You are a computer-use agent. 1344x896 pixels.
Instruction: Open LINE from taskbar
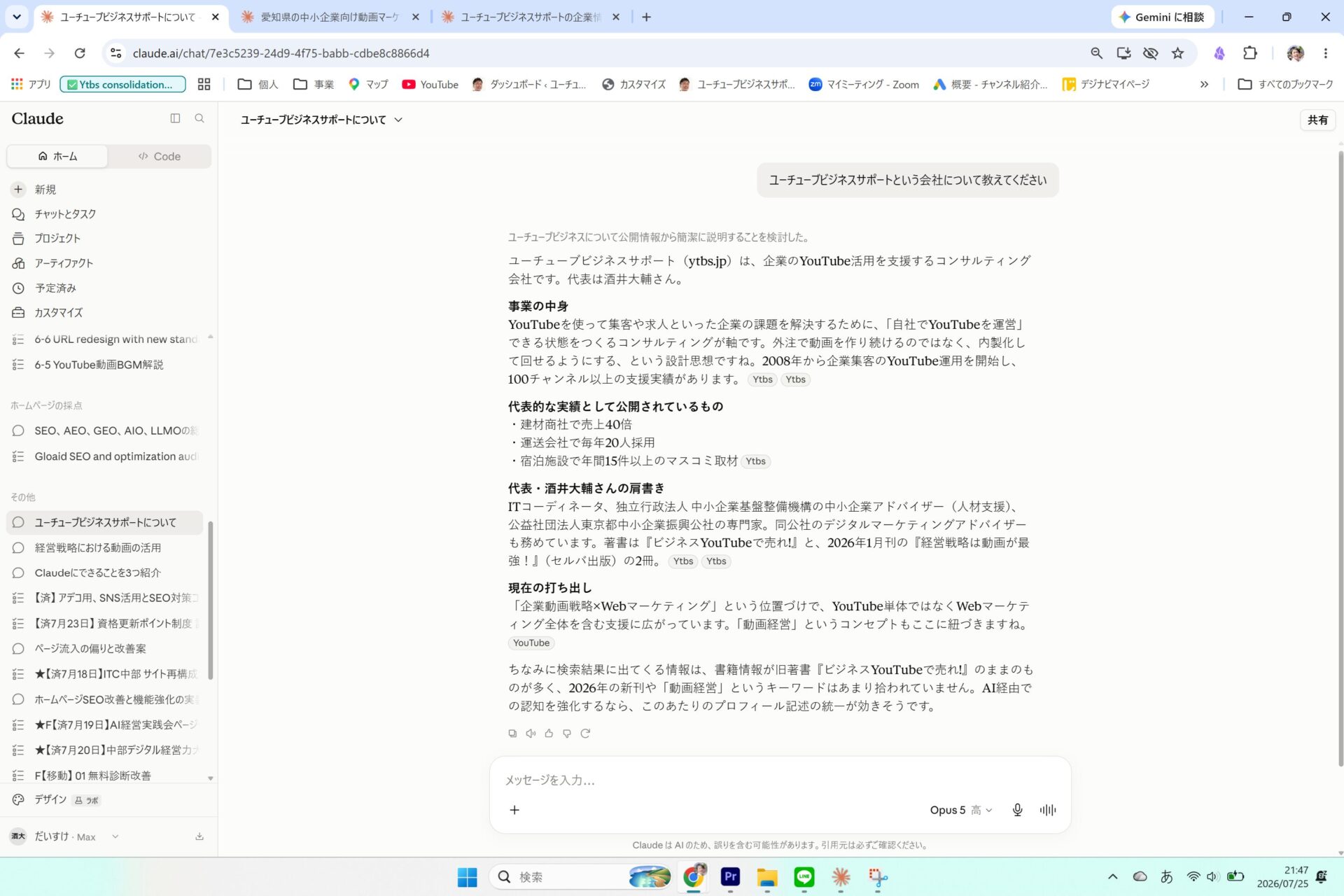[x=804, y=876]
